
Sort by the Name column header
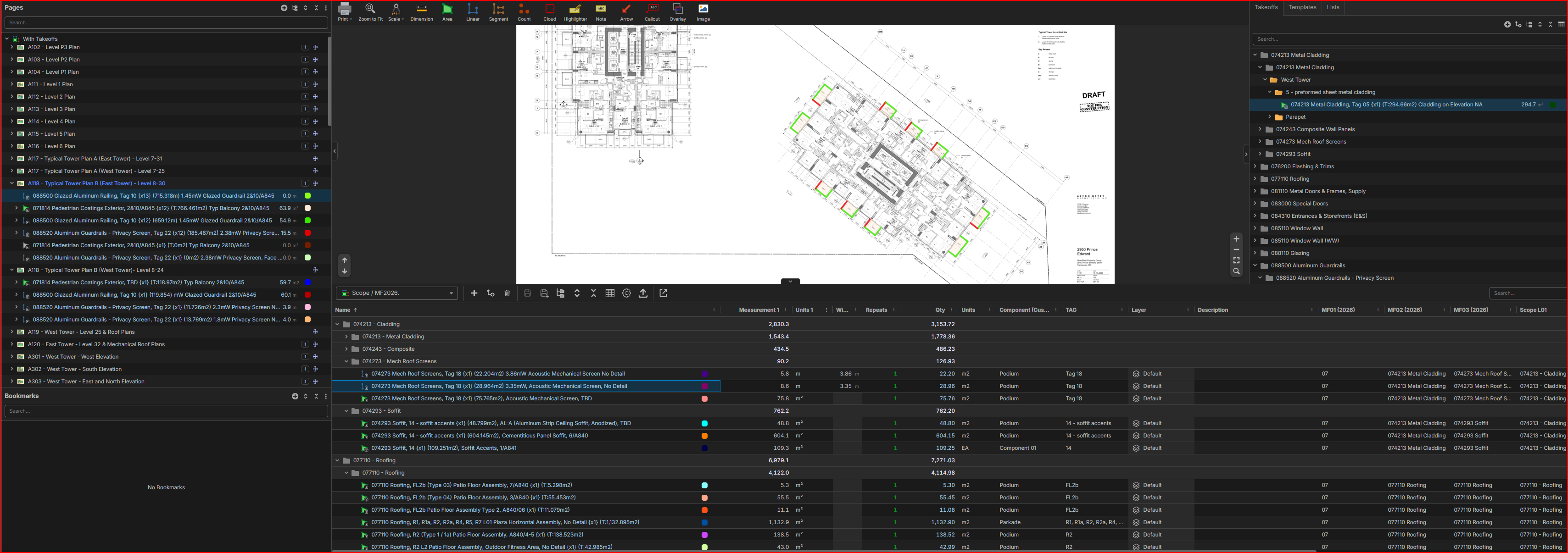tap(343, 310)
